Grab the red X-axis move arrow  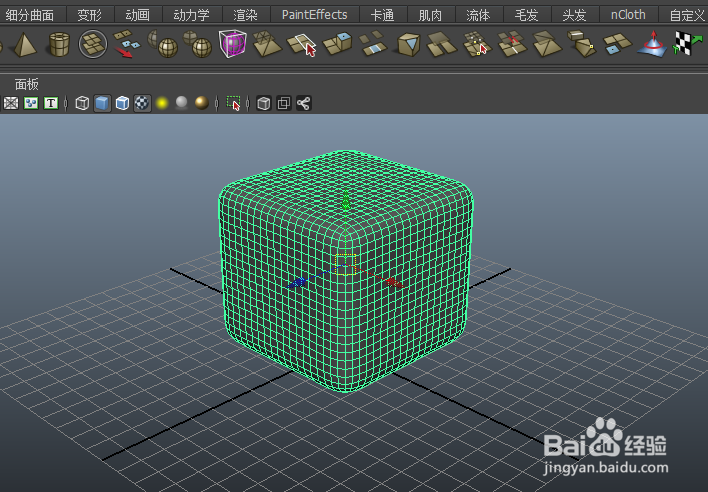(x=394, y=283)
